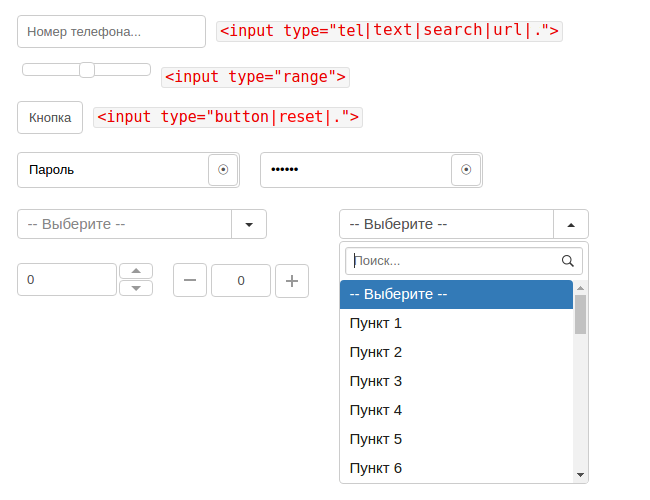Screen dimensions: 650x500
Task: Click the range slider thumb
Action: pyautogui.click(x=87, y=70)
